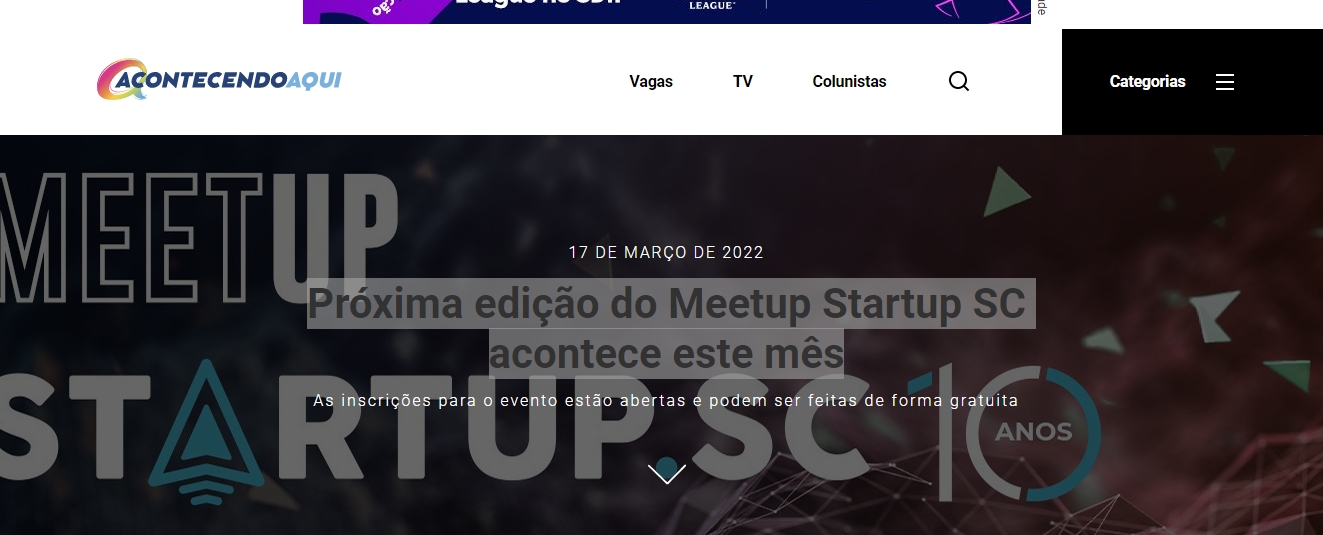Expand the Categorias panel

(x=1148, y=82)
